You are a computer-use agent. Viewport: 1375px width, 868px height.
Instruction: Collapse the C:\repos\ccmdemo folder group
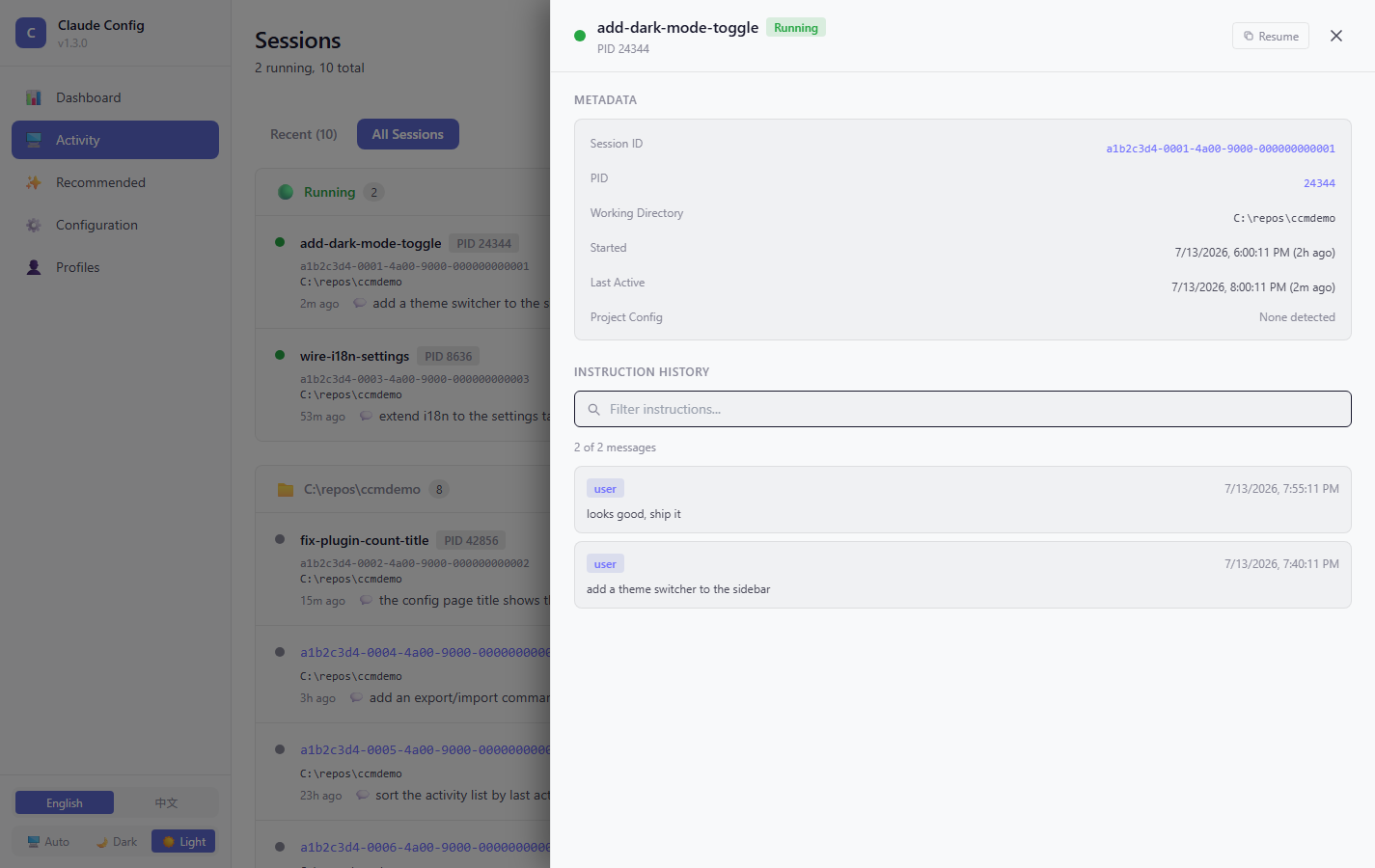tap(403, 489)
